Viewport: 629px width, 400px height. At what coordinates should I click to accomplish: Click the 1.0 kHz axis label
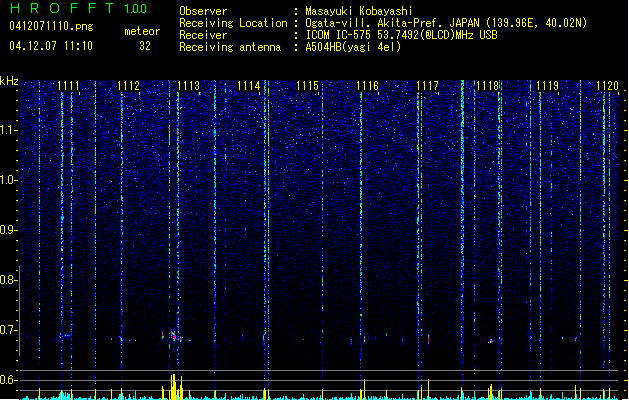point(8,180)
